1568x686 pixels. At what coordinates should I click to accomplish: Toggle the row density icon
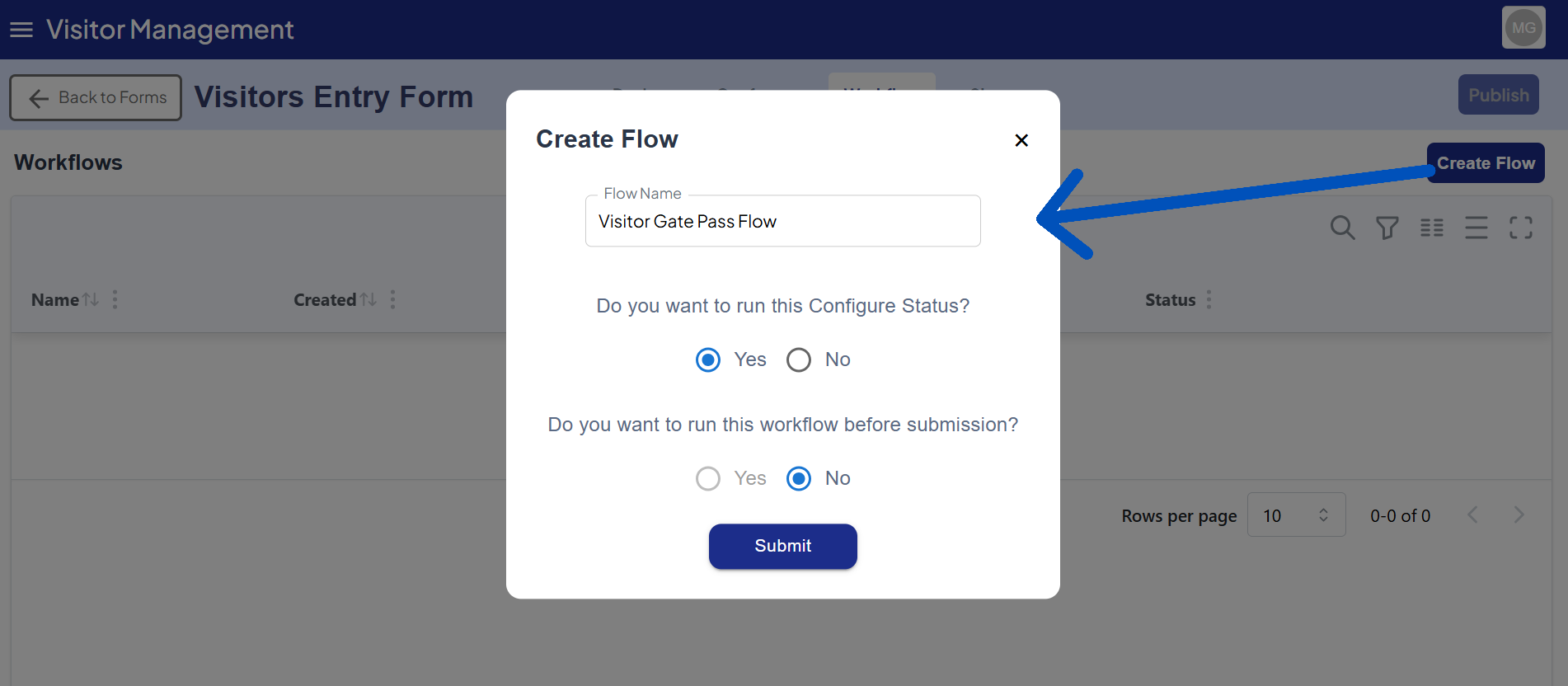(x=1476, y=228)
